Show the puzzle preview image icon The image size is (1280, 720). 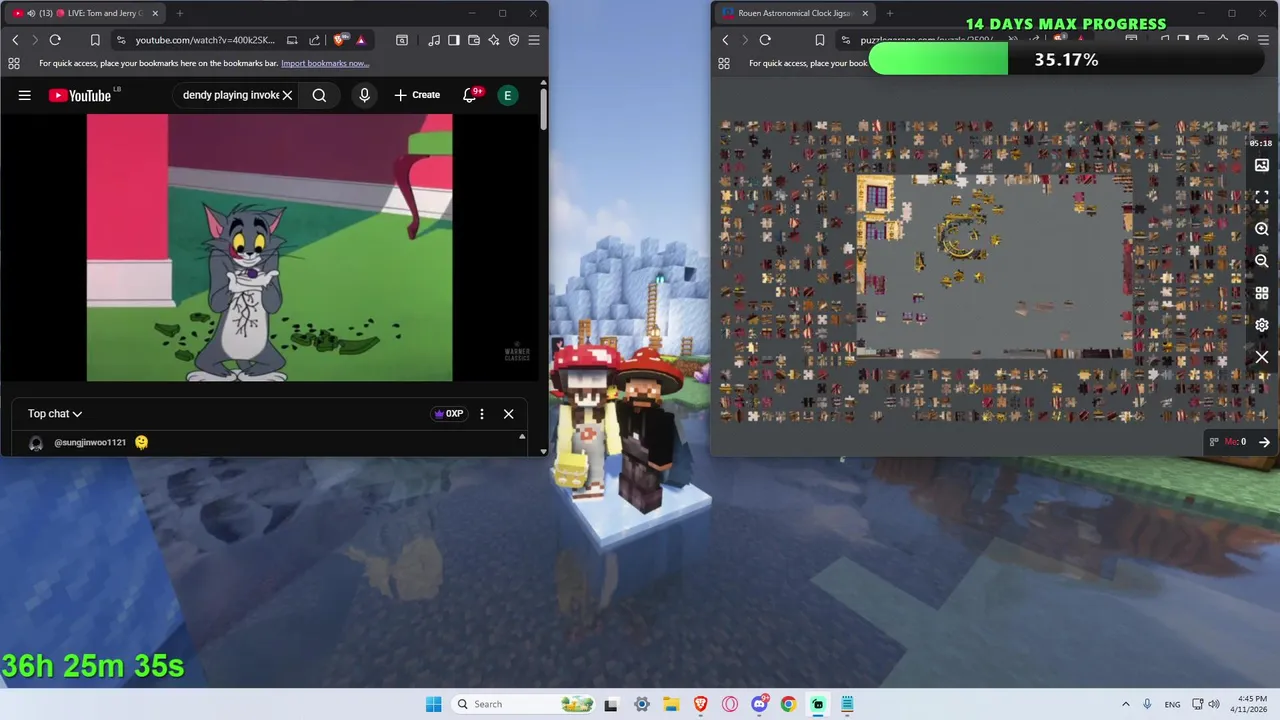(x=1262, y=165)
